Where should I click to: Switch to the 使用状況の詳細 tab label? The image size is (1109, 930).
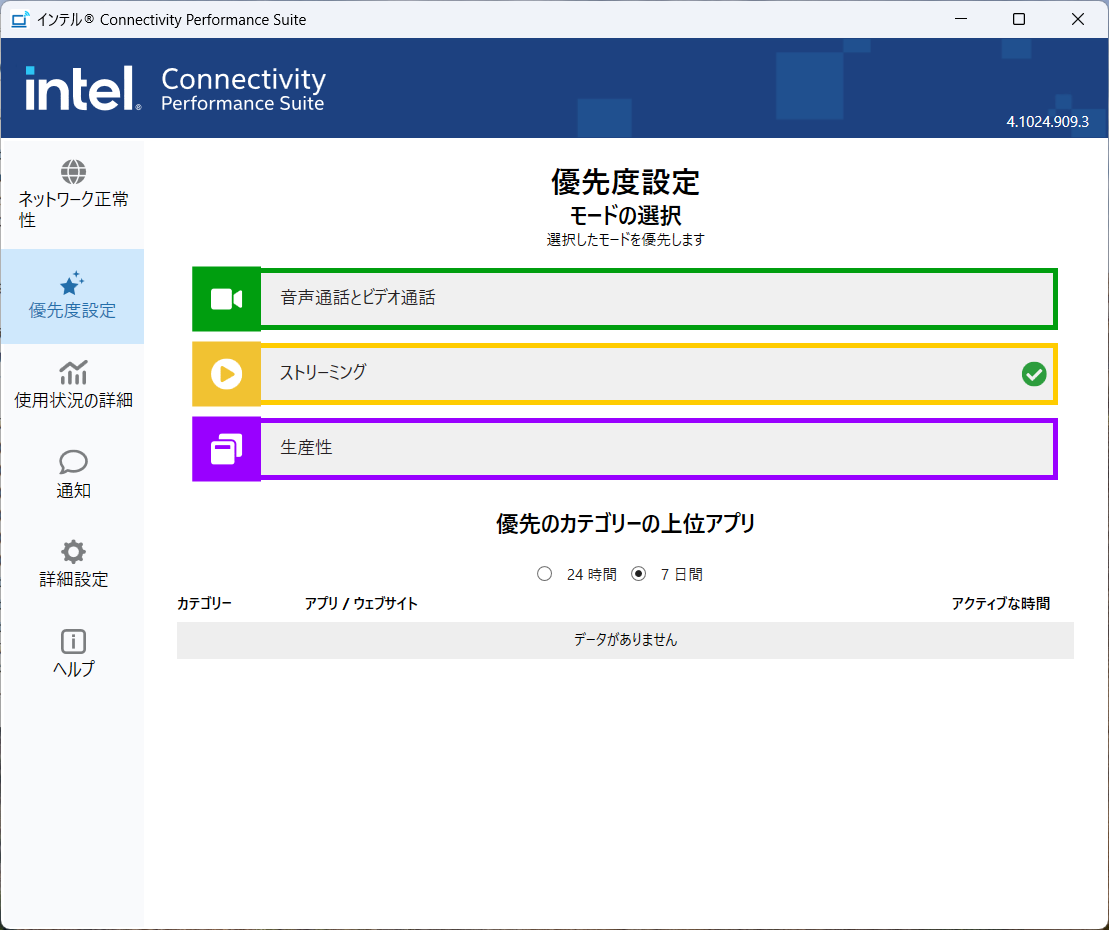(x=73, y=401)
